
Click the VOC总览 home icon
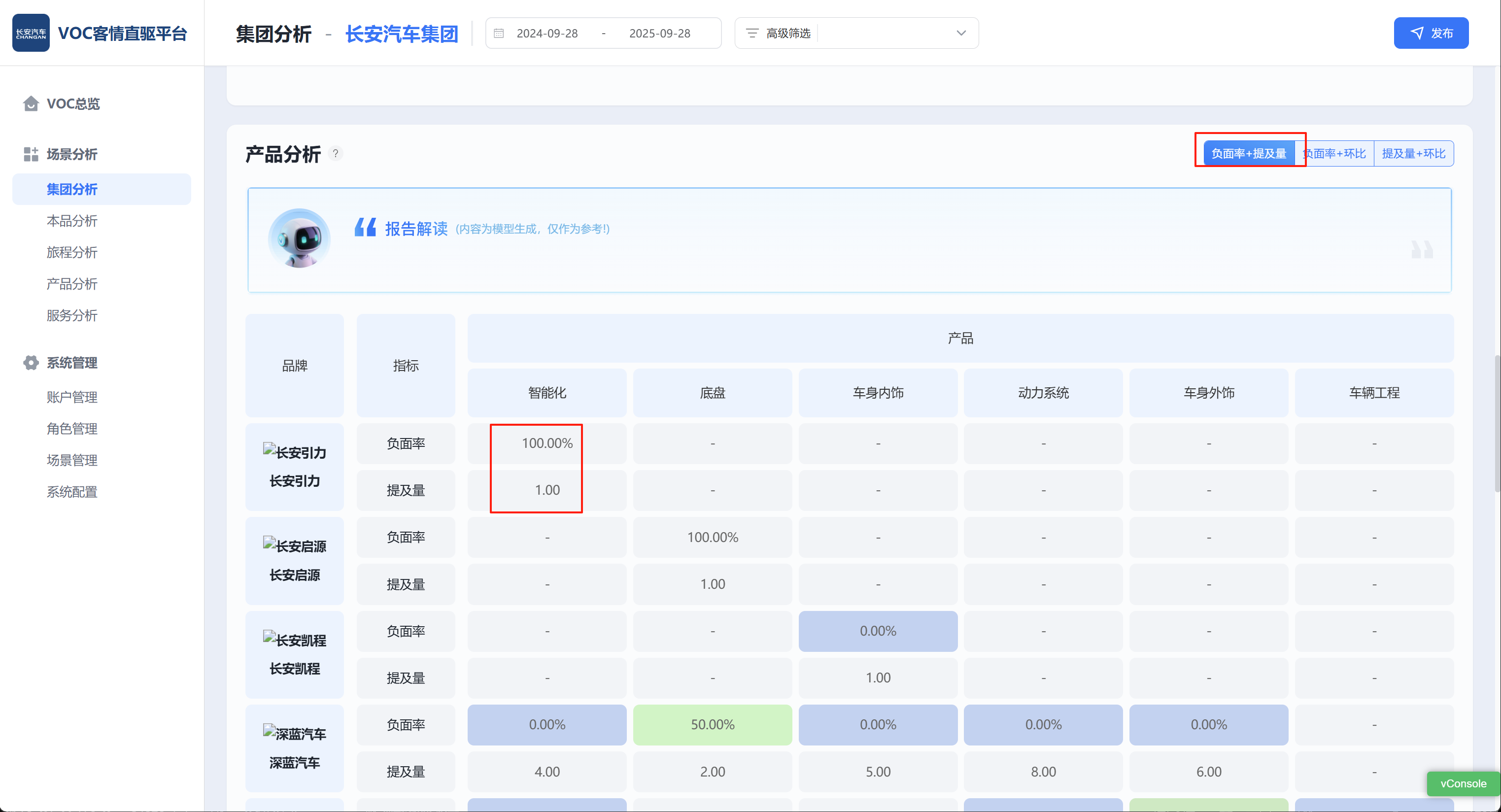(x=31, y=103)
